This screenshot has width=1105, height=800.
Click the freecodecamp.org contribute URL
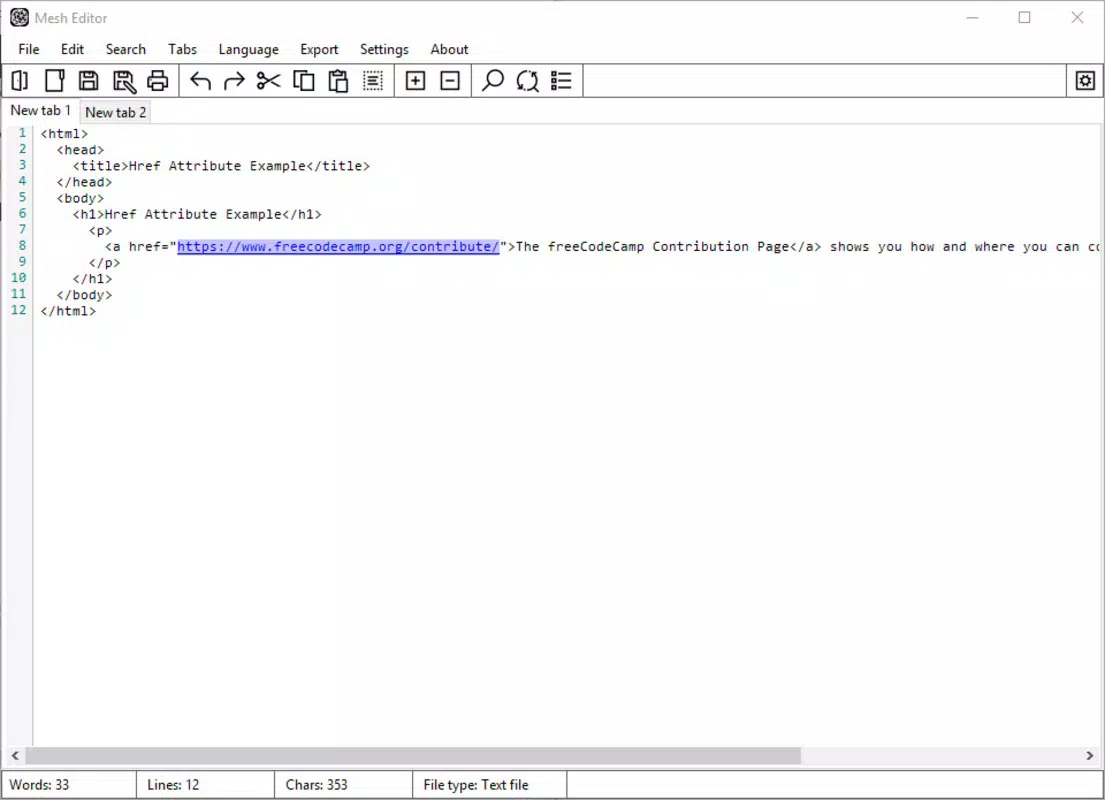[x=338, y=247]
